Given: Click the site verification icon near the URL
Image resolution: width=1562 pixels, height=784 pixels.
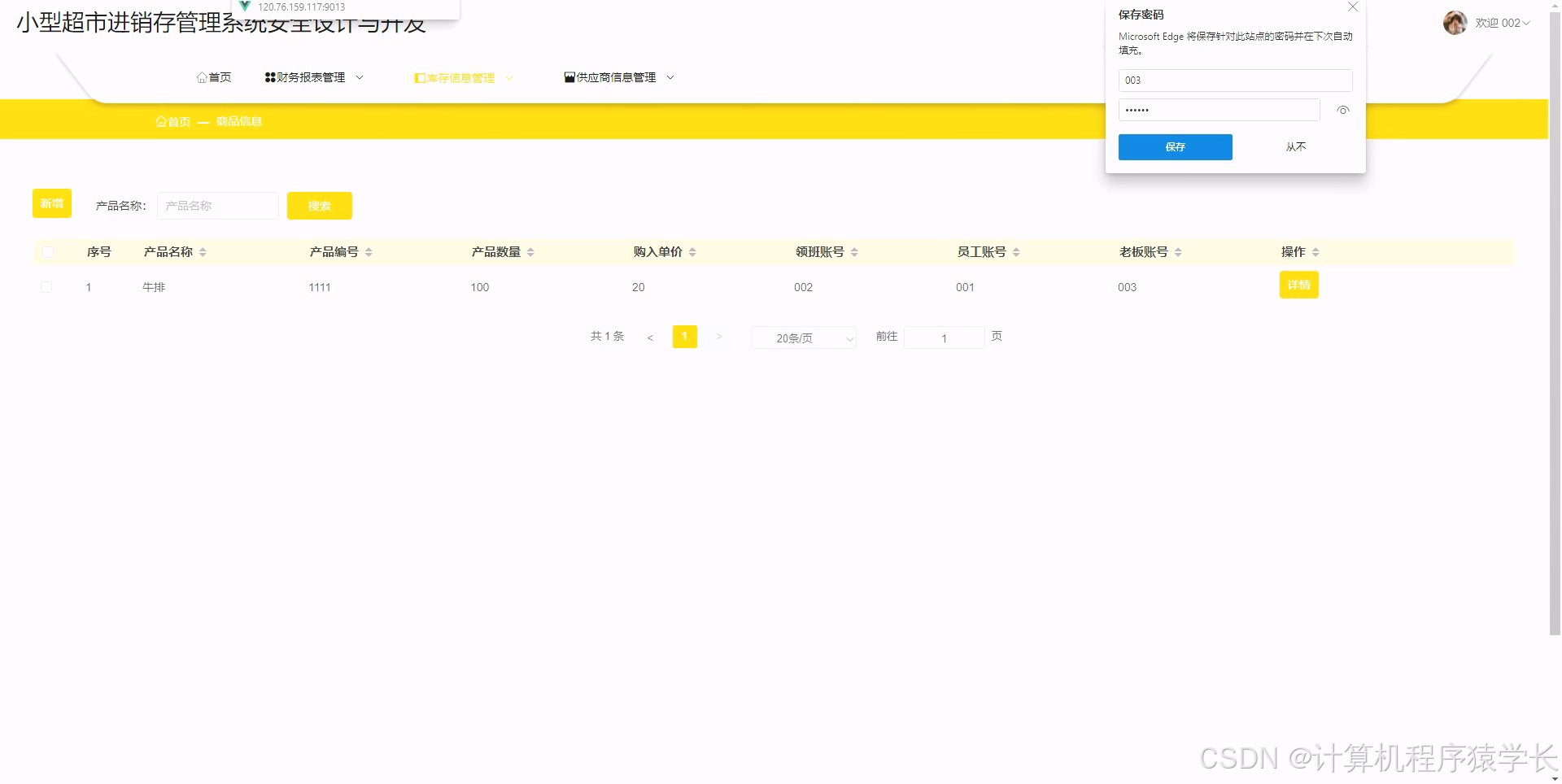Looking at the screenshot, I should tap(244, 7).
